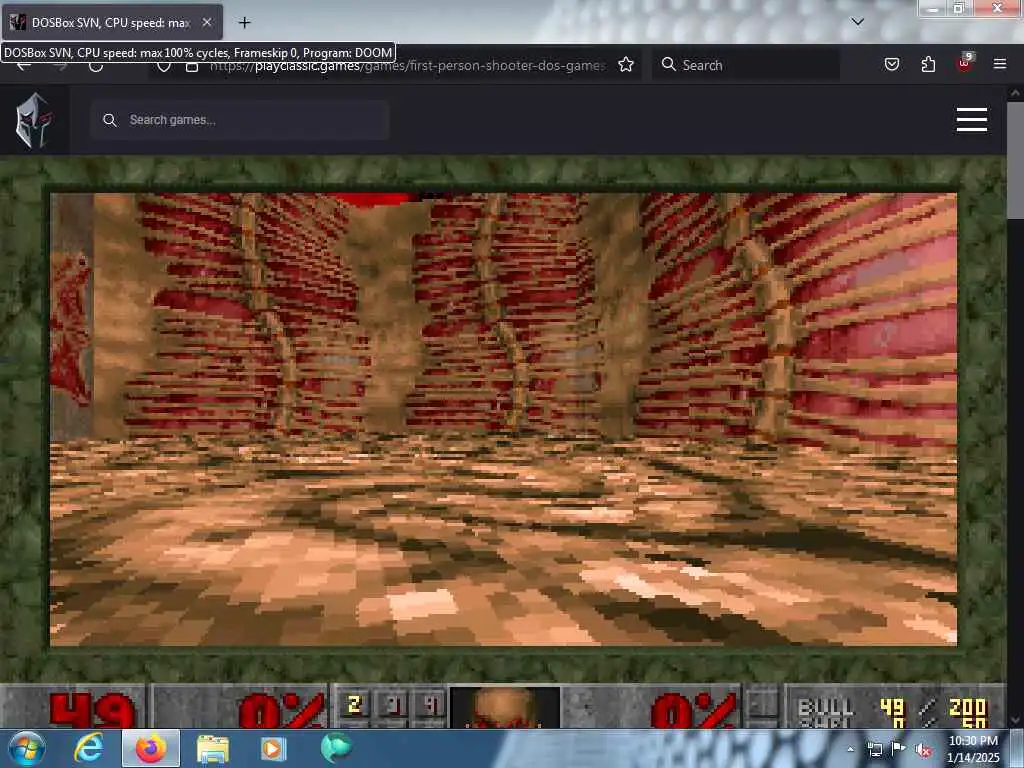Screen dimensions: 1024x768
Task: Show hidden system tray icons
Action: 850,749
